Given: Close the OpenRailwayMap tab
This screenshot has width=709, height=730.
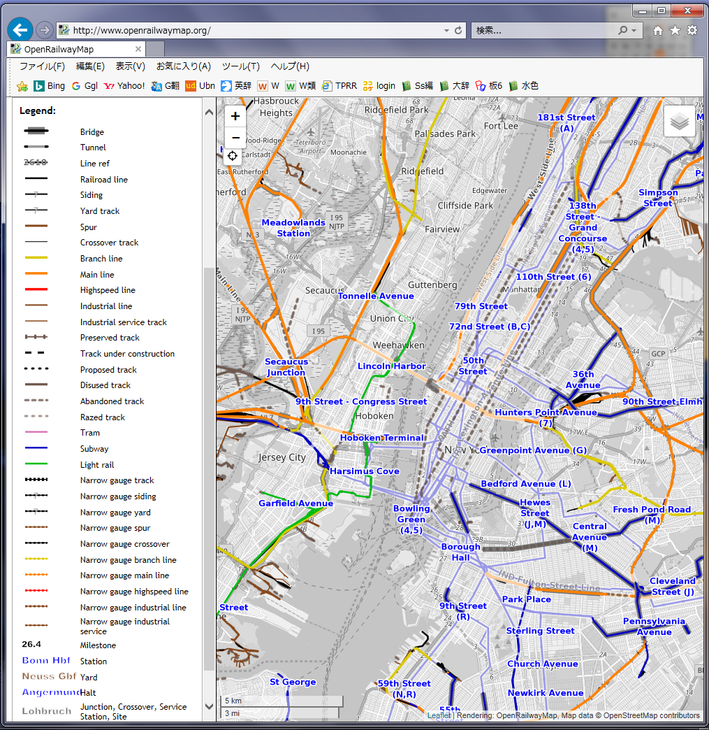Looking at the screenshot, I should (x=138, y=49).
